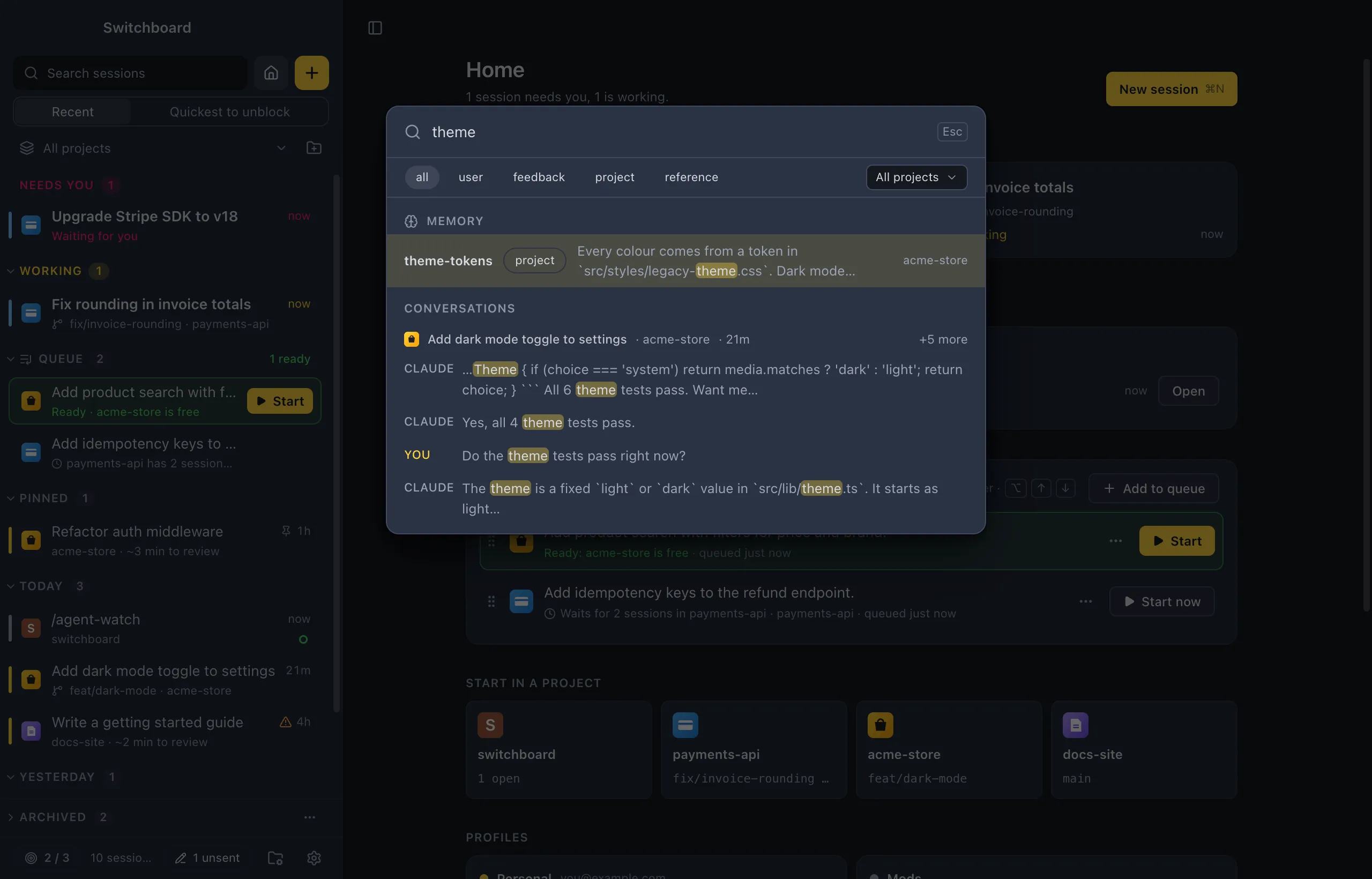Select the reference filter tab
The width and height of the screenshot is (1372, 879).
[x=691, y=177]
